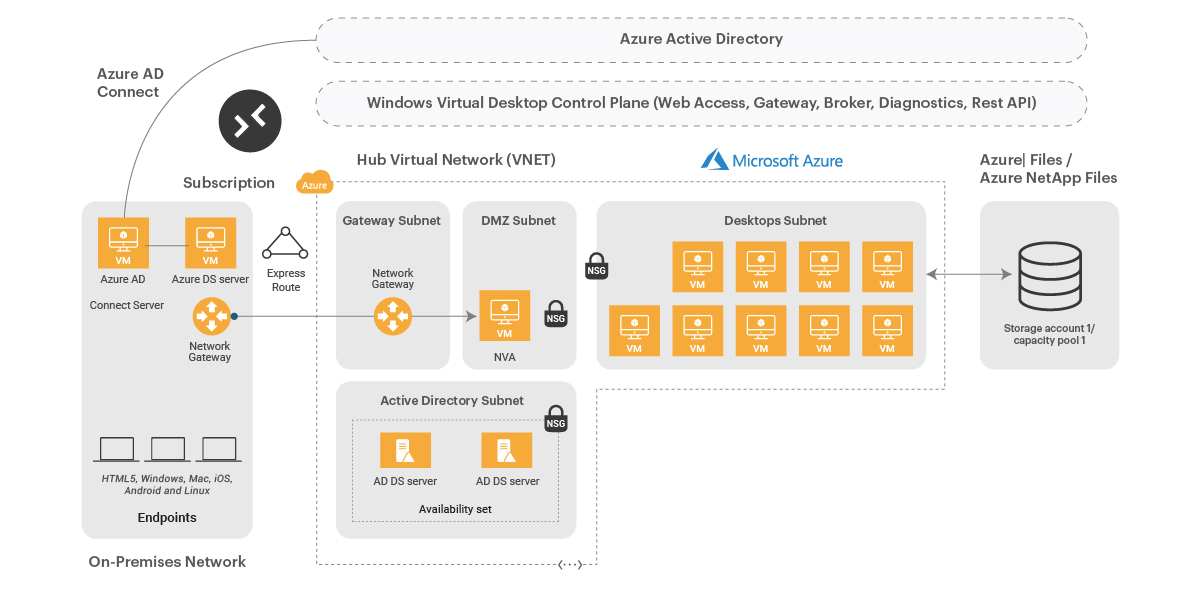Select the "Endpoints" label
The width and height of the screenshot is (1201, 601).
tap(167, 518)
